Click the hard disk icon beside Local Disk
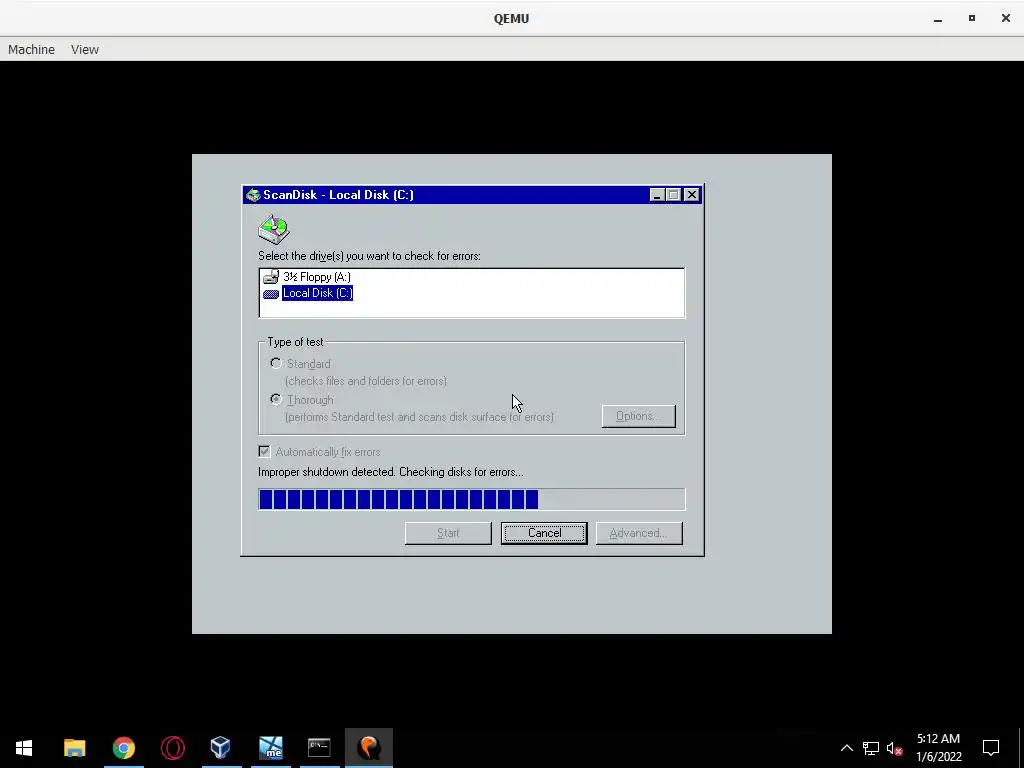1024x768 pixels. 271,294
